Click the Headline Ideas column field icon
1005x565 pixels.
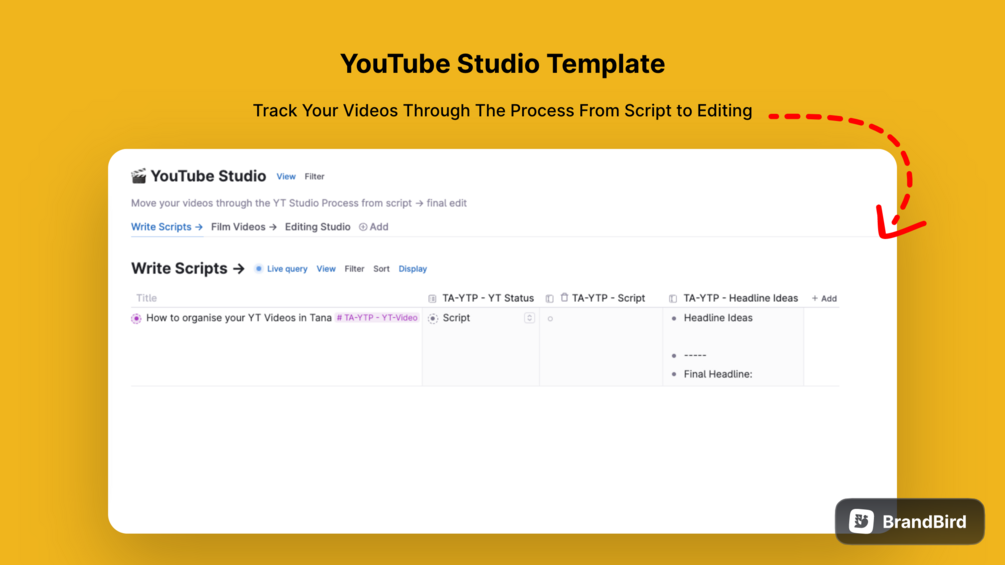coord(672,299)
